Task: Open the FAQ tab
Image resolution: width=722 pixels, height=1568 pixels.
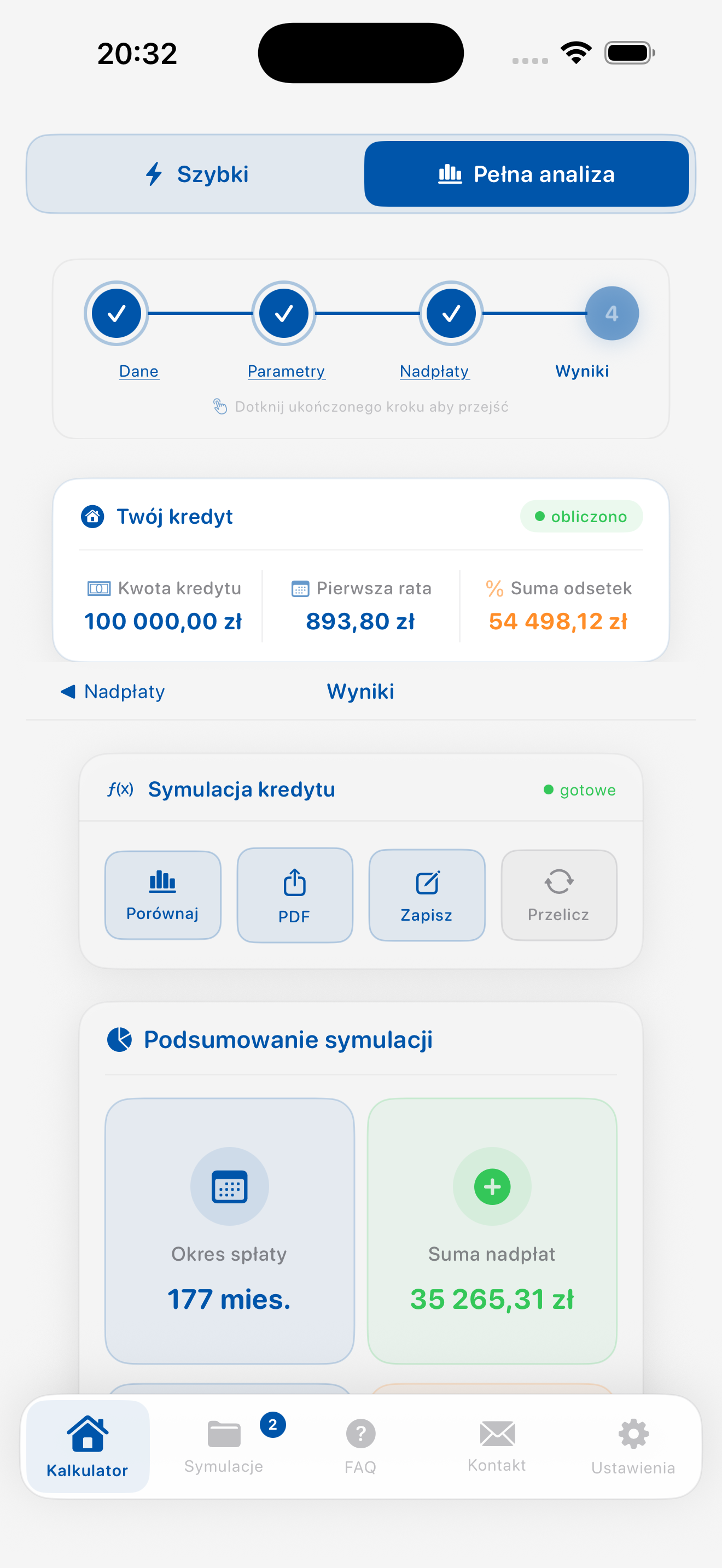Action: 360,1447
